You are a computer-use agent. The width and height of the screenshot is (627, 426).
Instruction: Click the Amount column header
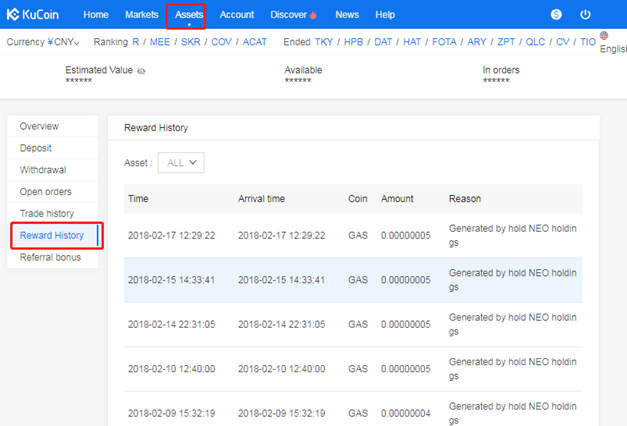point(397,199)
